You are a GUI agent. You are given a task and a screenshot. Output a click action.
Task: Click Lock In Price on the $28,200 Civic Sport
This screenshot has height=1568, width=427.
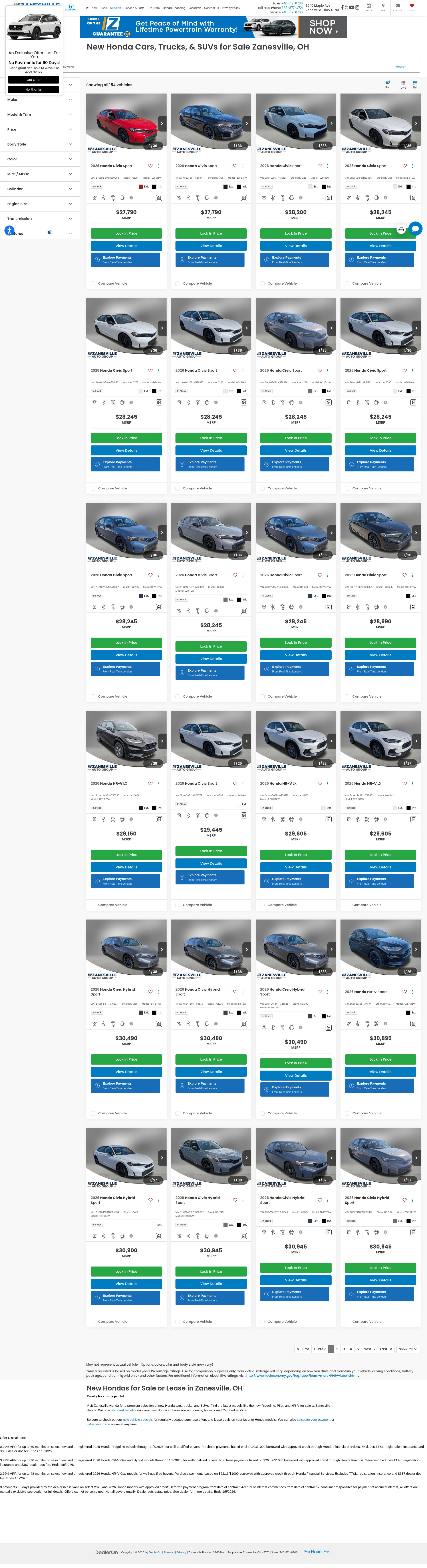pyautogui.click(x=296, y=233)
